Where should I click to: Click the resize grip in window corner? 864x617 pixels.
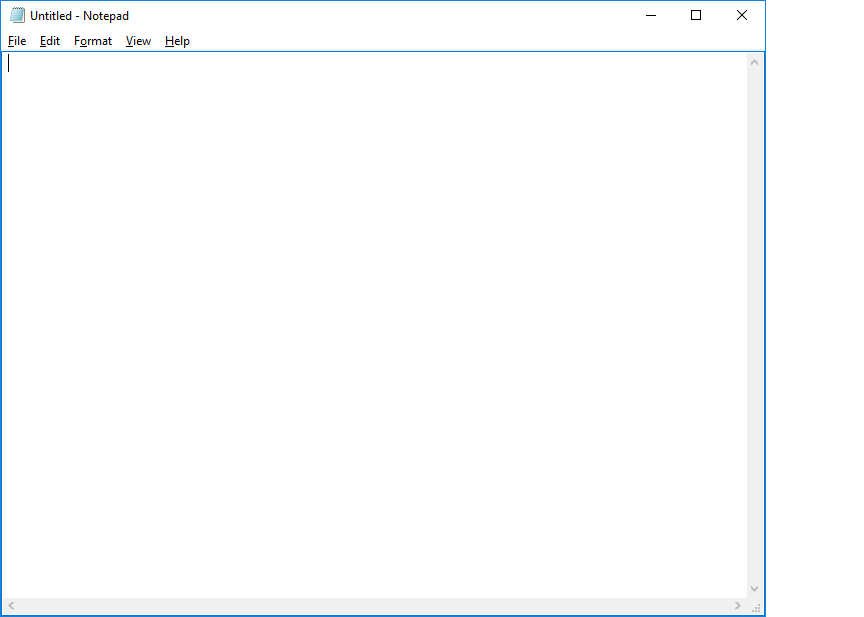(x=756, y=607)
